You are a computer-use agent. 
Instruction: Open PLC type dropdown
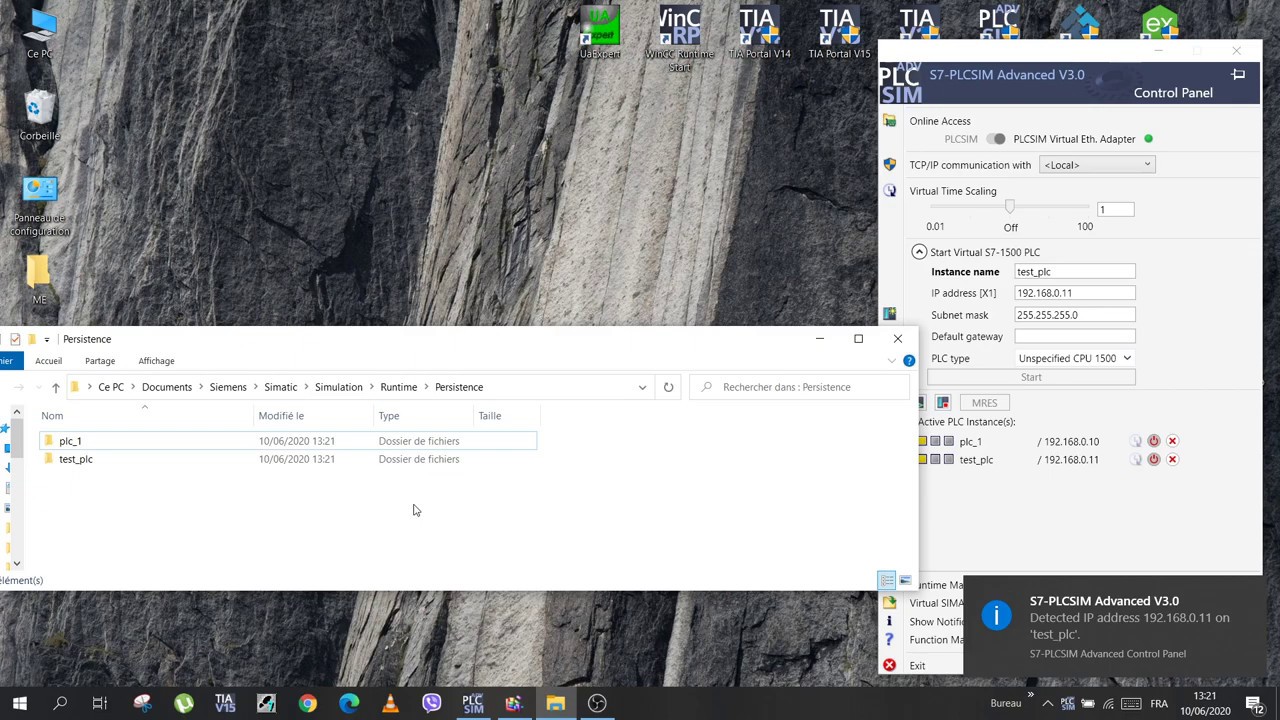point(1075,358)
